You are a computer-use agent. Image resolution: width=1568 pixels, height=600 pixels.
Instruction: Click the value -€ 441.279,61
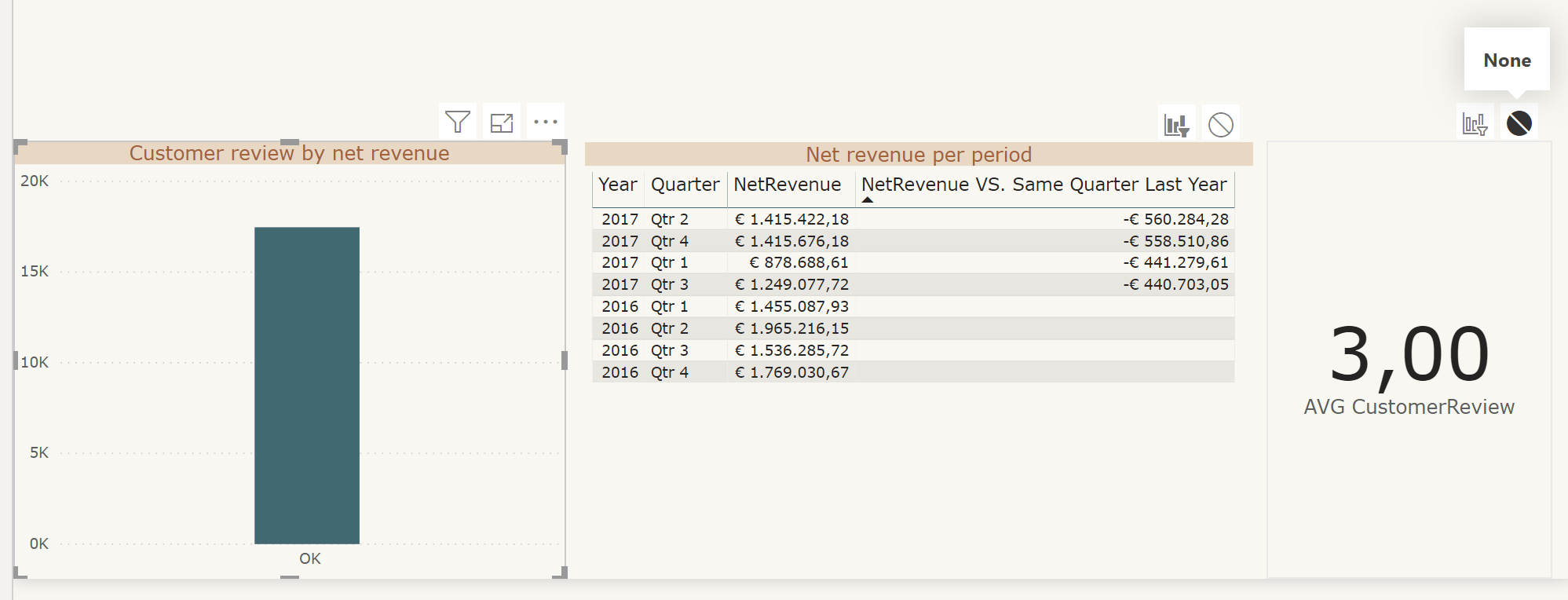[1176, 262]
